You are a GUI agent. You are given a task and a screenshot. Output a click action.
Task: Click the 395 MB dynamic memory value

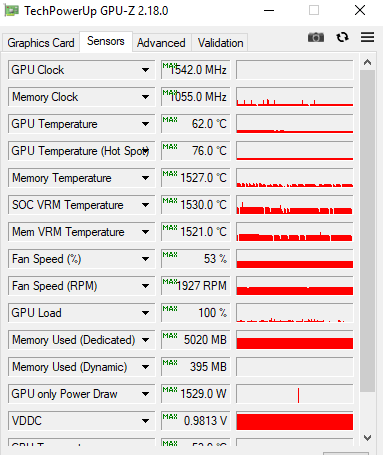click(196, 367)
